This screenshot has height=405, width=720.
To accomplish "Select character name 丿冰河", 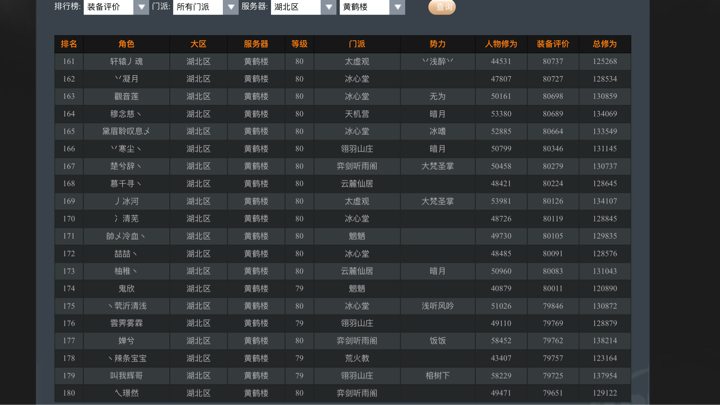I will (x=126, y=201).
